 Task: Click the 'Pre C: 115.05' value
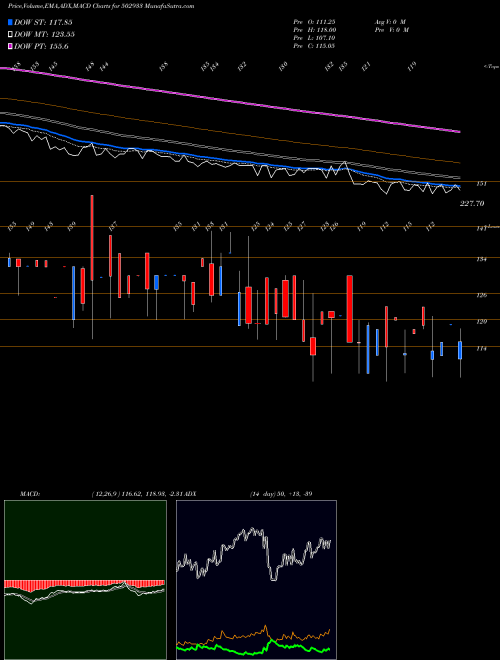[x=314, y=46]
